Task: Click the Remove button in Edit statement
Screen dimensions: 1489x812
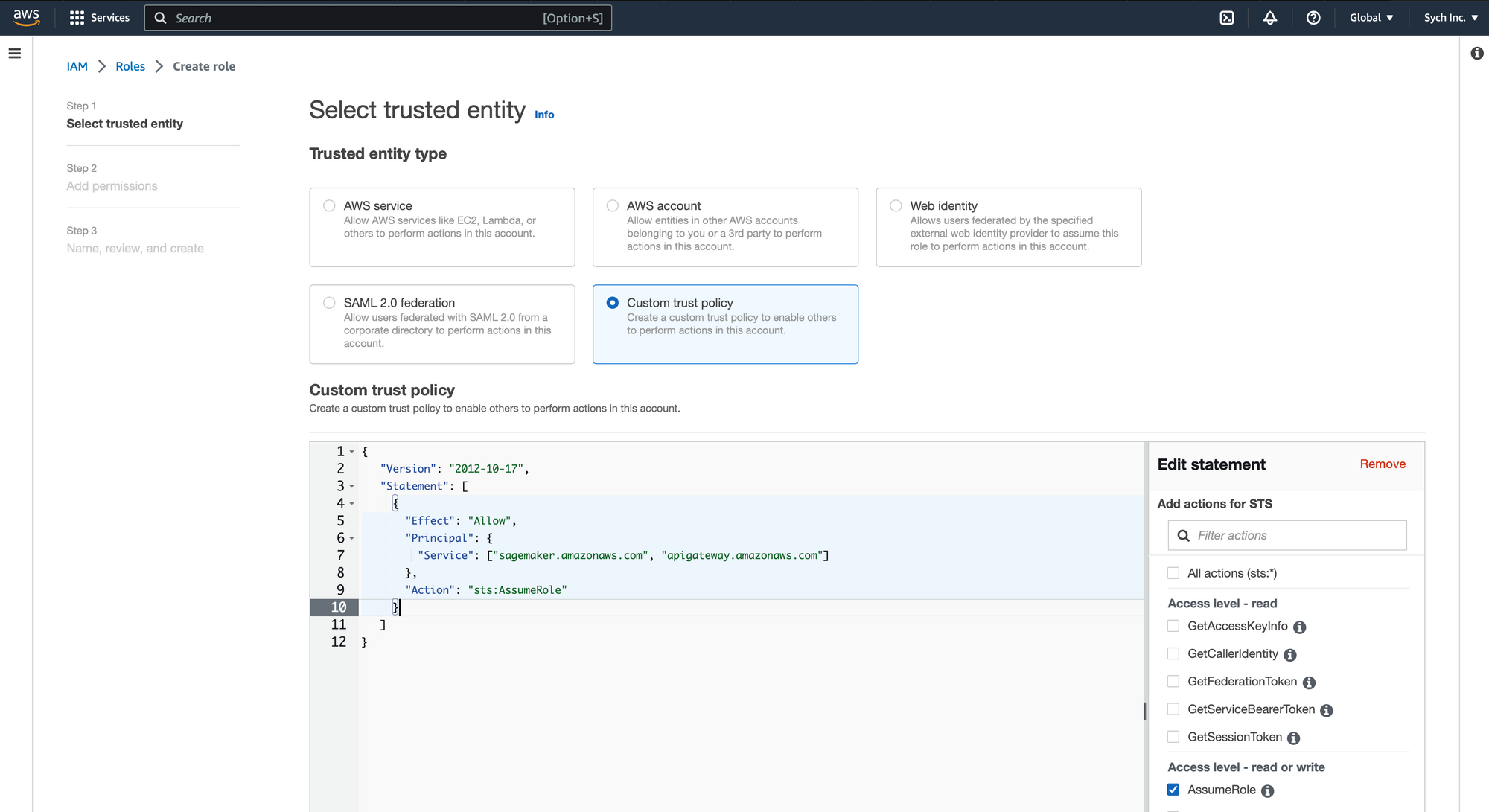Action: point(1383,463)
